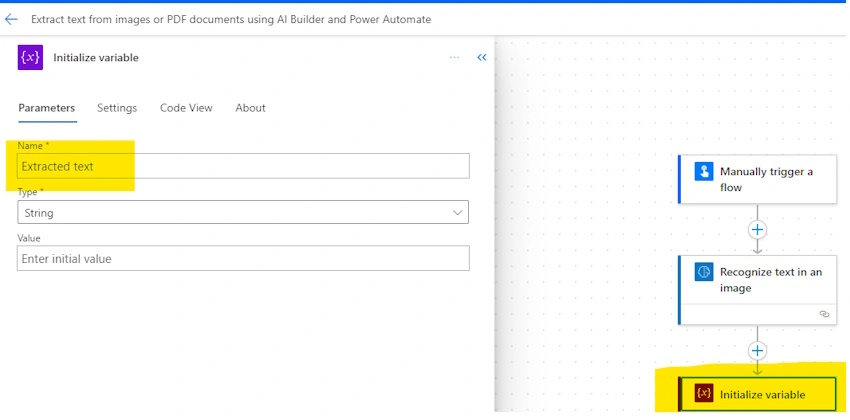Click the Value label
The image size is (850, 420).
tap(29, 238)
